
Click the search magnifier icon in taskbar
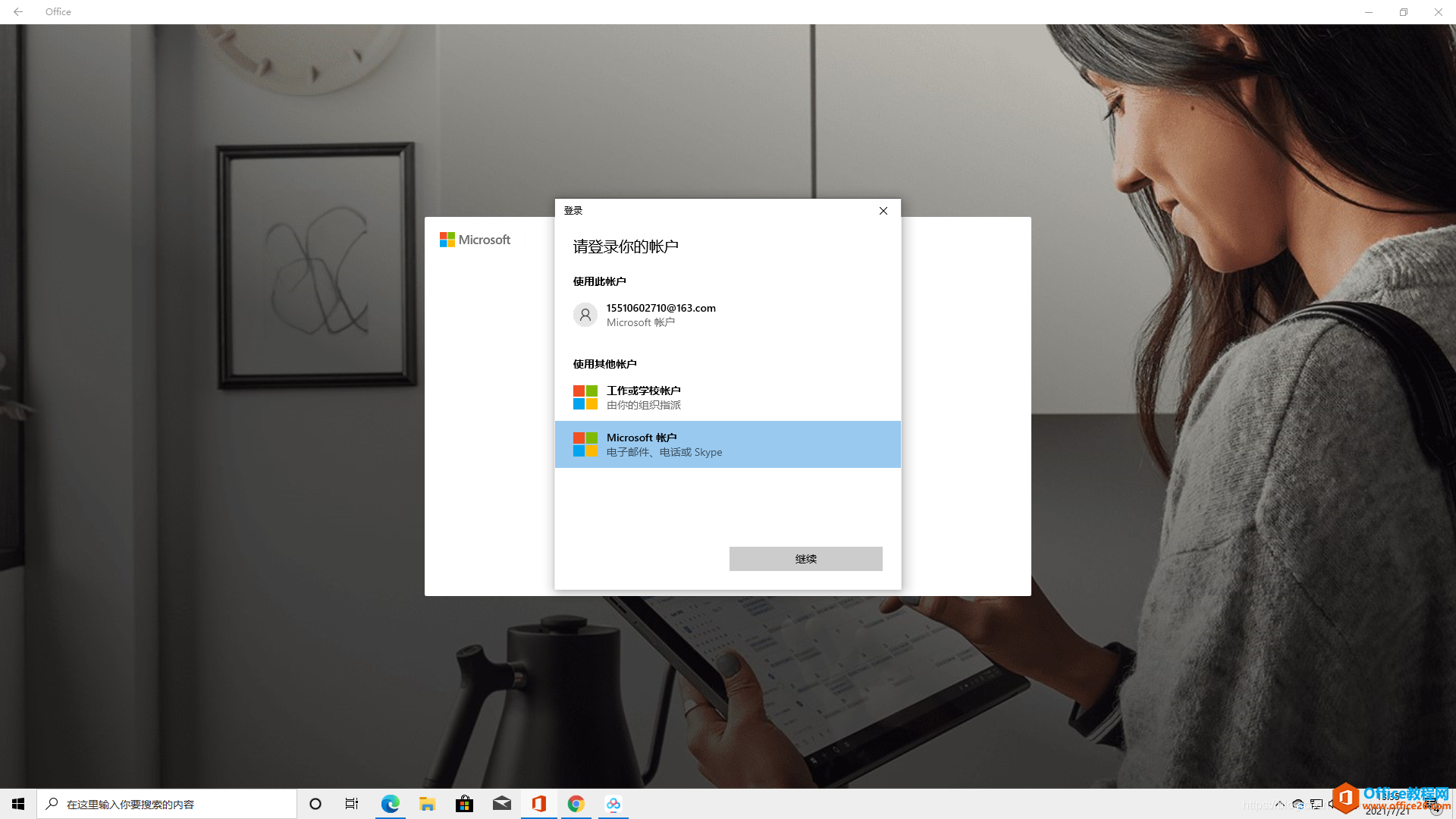click(52, 804)
